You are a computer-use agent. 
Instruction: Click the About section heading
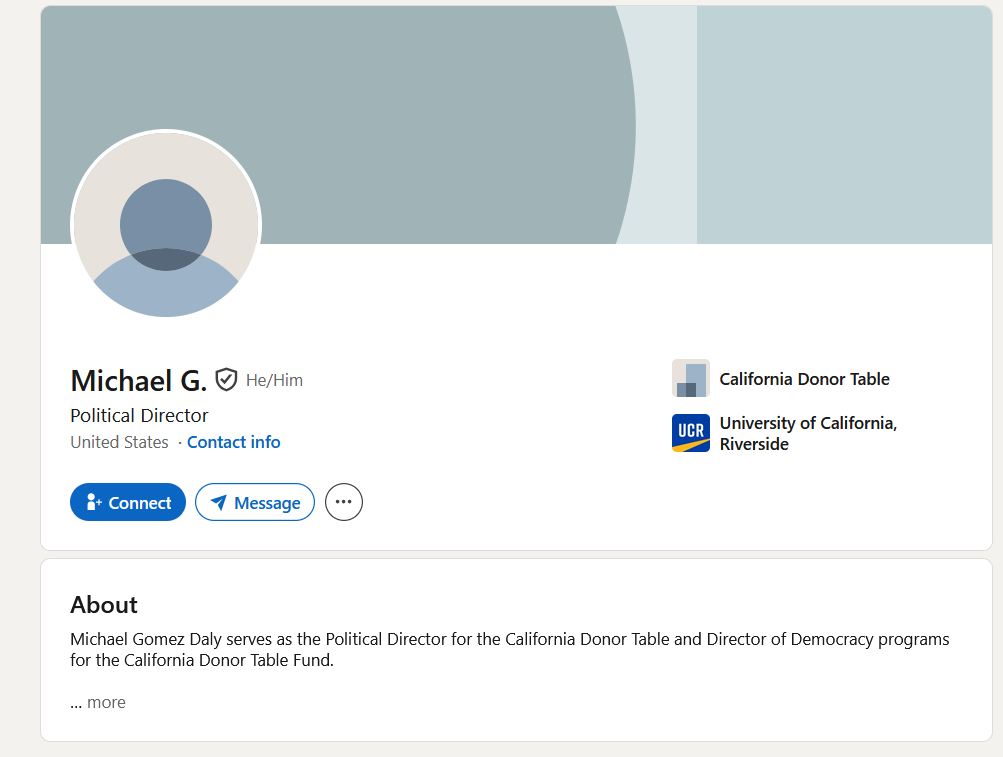coord(104,605)
